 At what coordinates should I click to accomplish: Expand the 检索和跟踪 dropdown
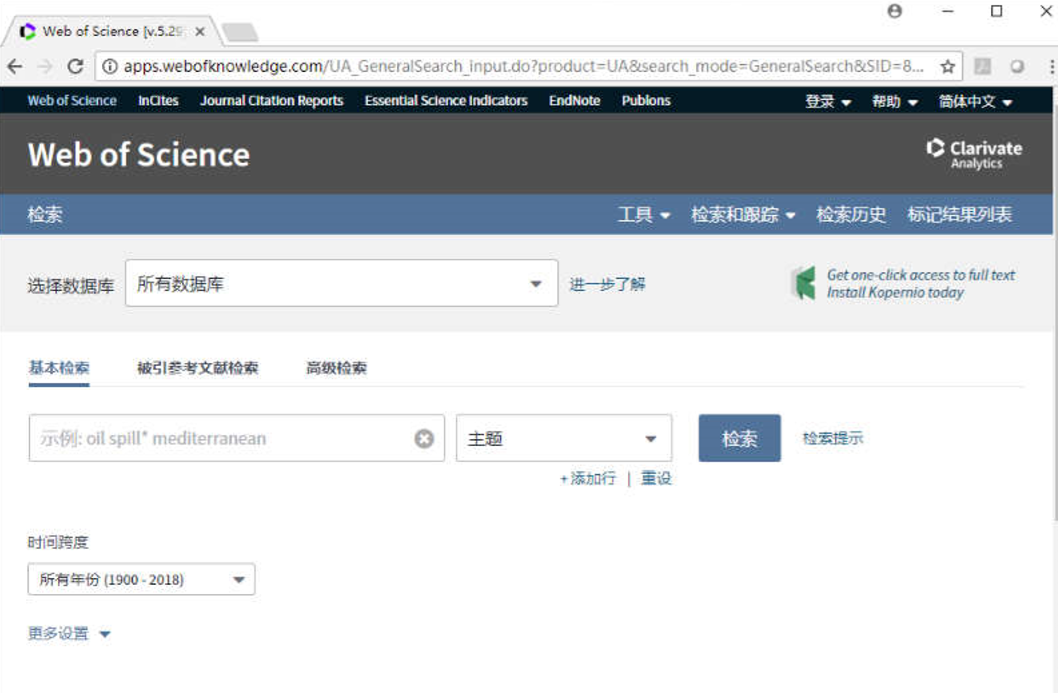click(x=743, y=215)
